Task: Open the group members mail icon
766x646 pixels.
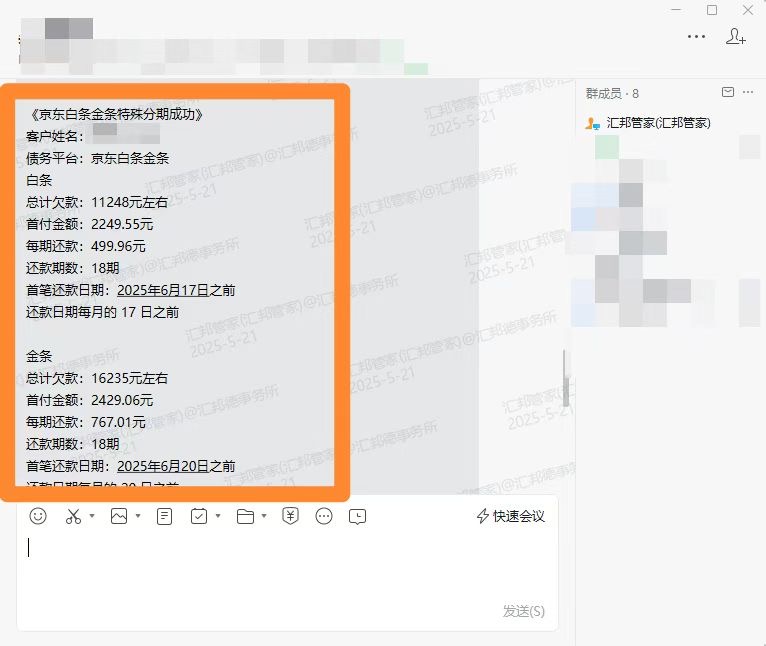Action: [728, 92]
